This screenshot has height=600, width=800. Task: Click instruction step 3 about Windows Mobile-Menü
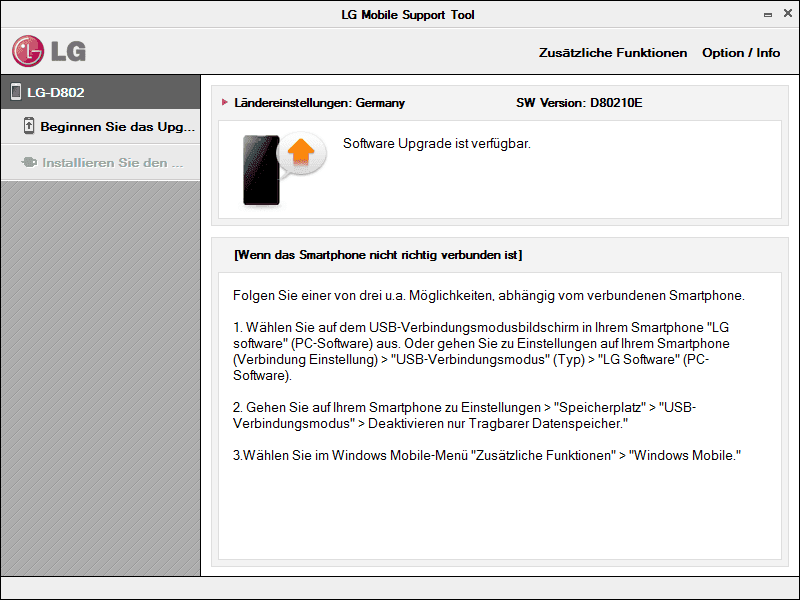pos(487,455)
